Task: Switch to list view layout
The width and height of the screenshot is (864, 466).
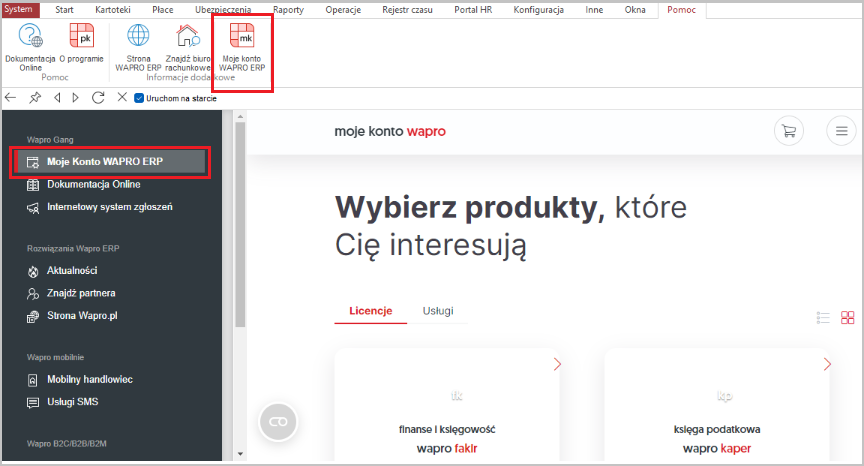Action: 823,317
